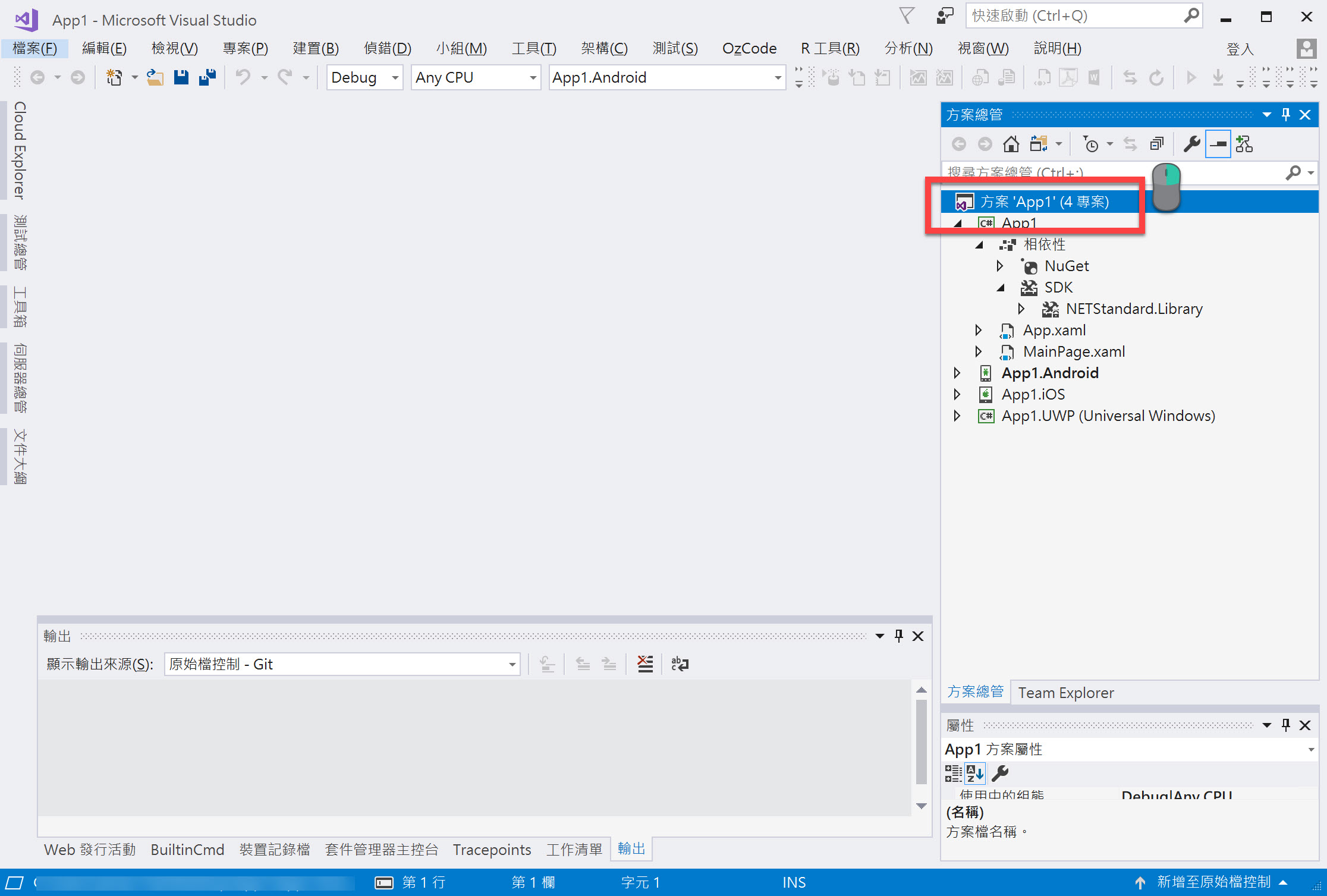This screenshot has height=896, width=1327.
Task: Click the source control up-arrow icon in status bar
Action: tap(1140, 883)
